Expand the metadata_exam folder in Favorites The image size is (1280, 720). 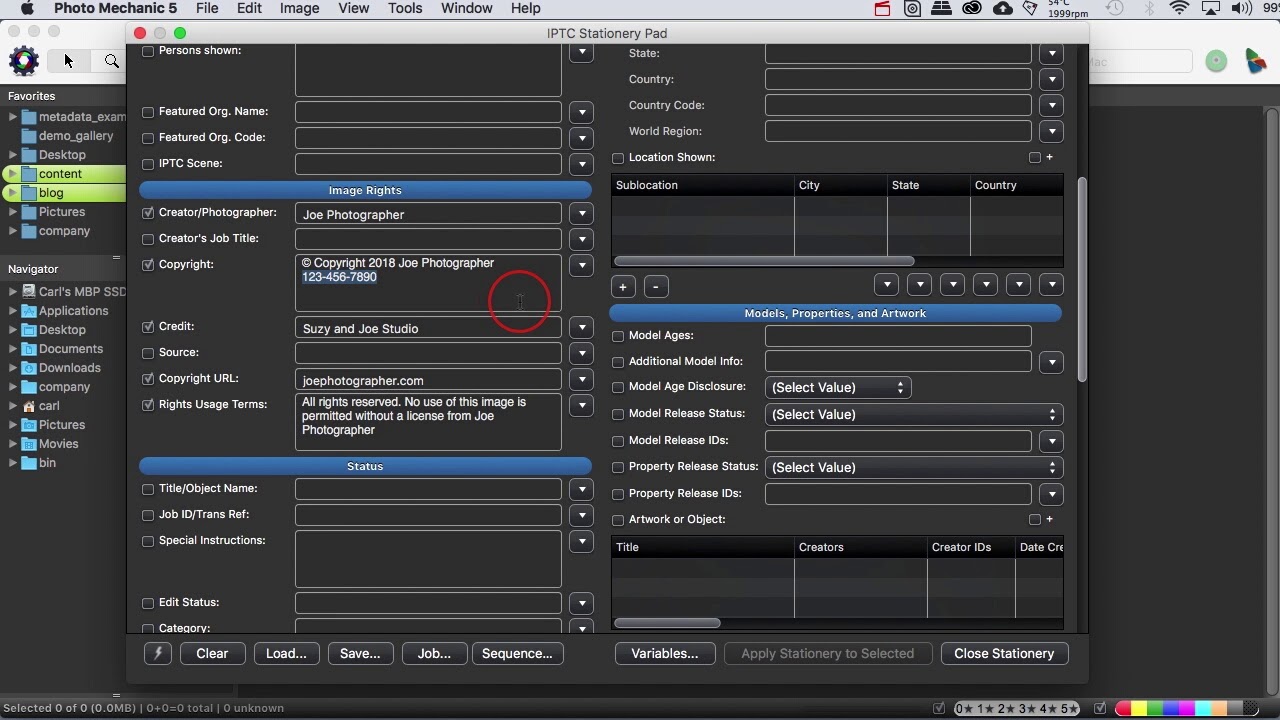[13, 117]
